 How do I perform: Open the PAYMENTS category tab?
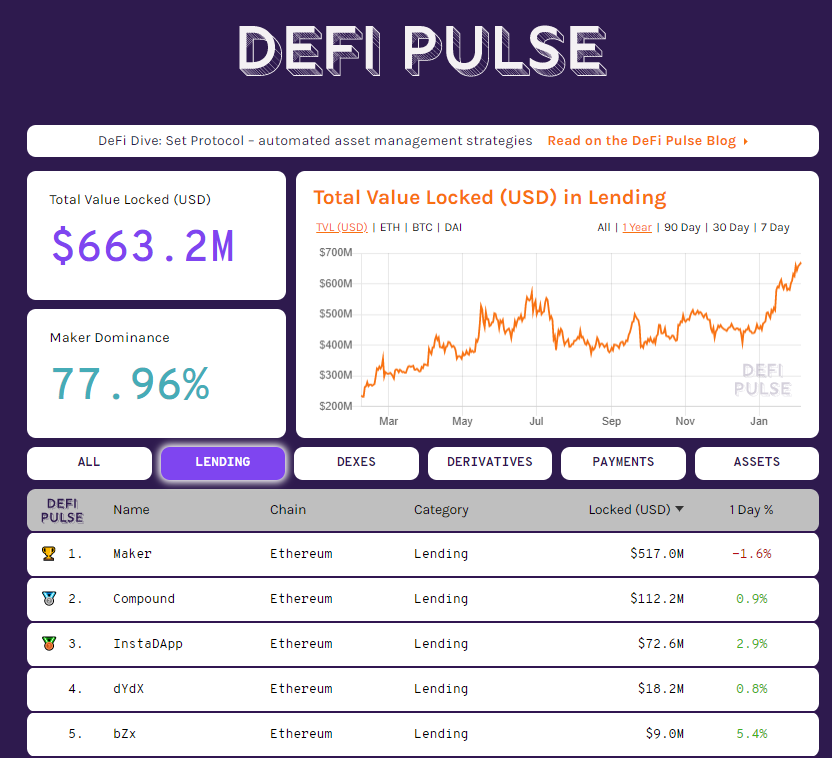click(x=623, y=463)
